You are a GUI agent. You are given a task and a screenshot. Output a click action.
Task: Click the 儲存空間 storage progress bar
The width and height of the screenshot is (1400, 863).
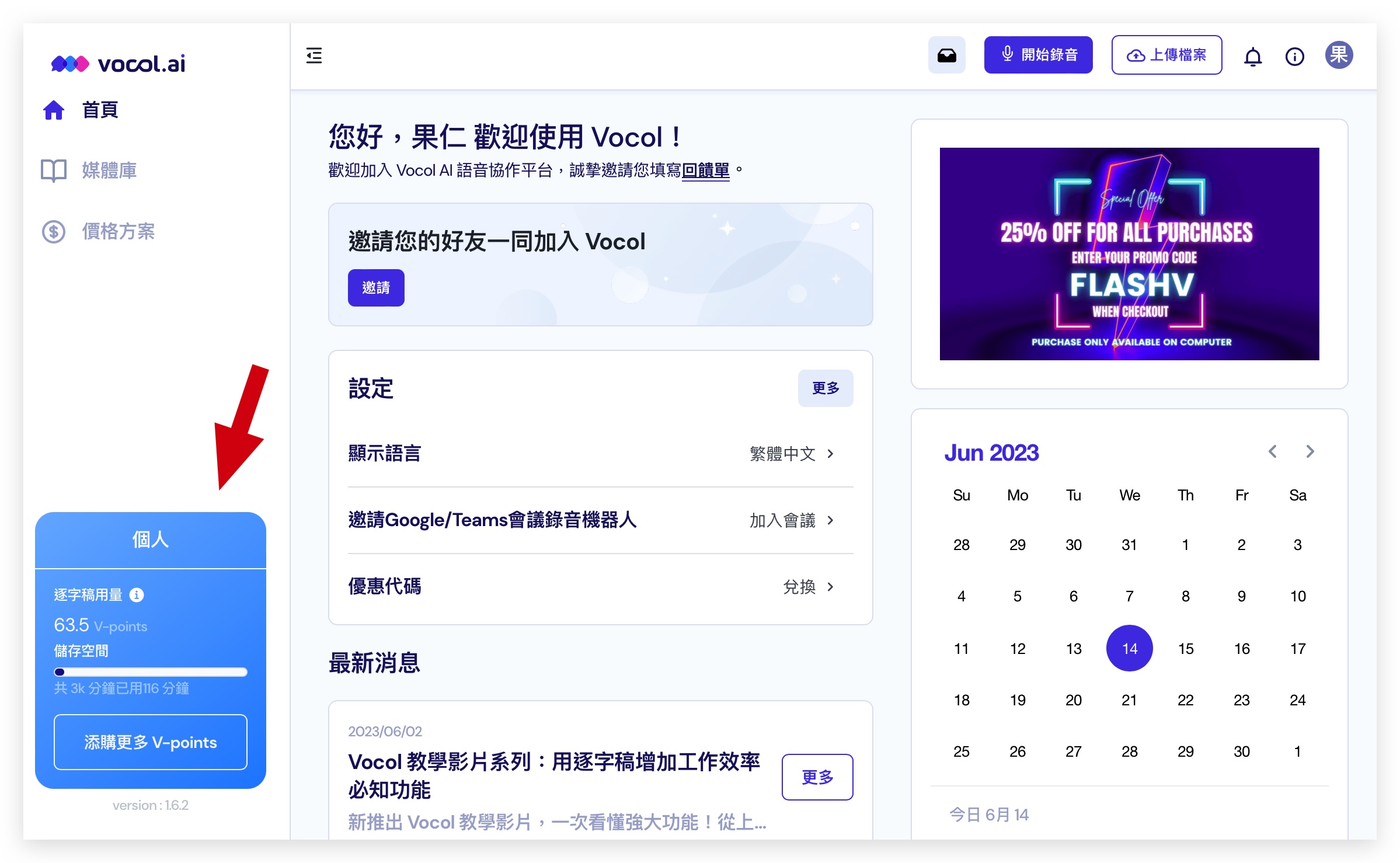151,671
